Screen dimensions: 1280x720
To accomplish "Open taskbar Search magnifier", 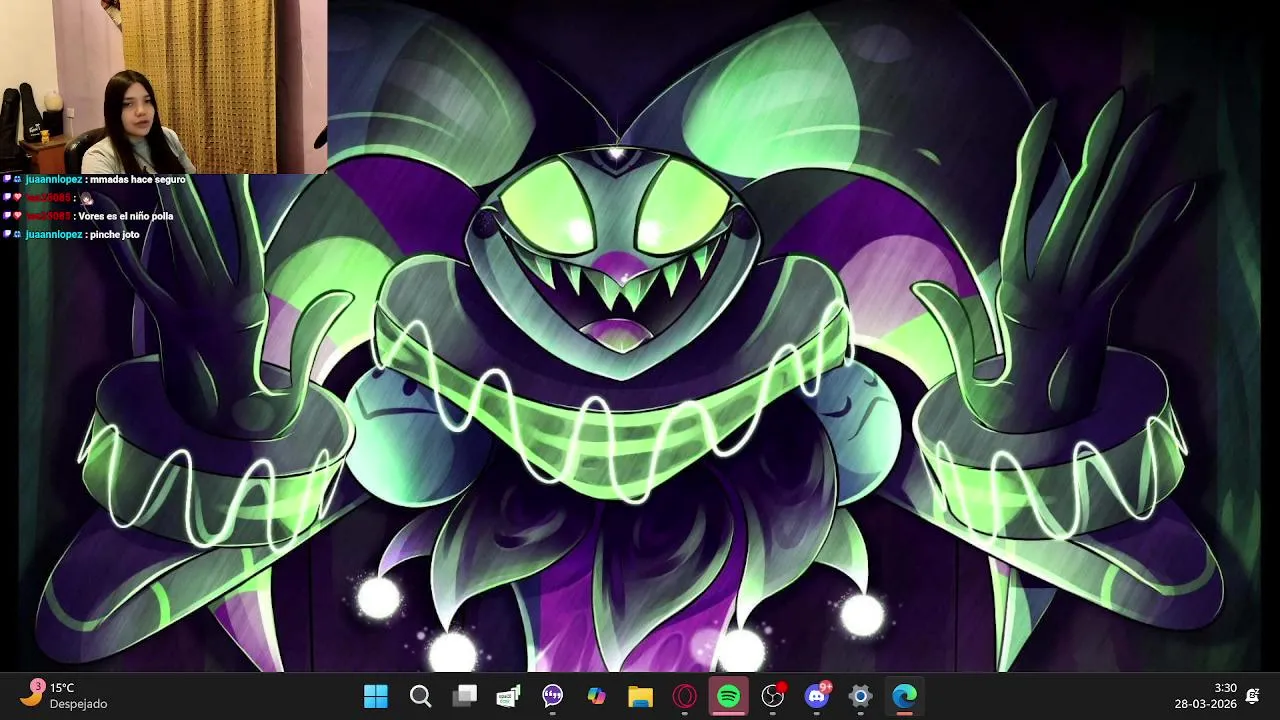I will point(420,696).
